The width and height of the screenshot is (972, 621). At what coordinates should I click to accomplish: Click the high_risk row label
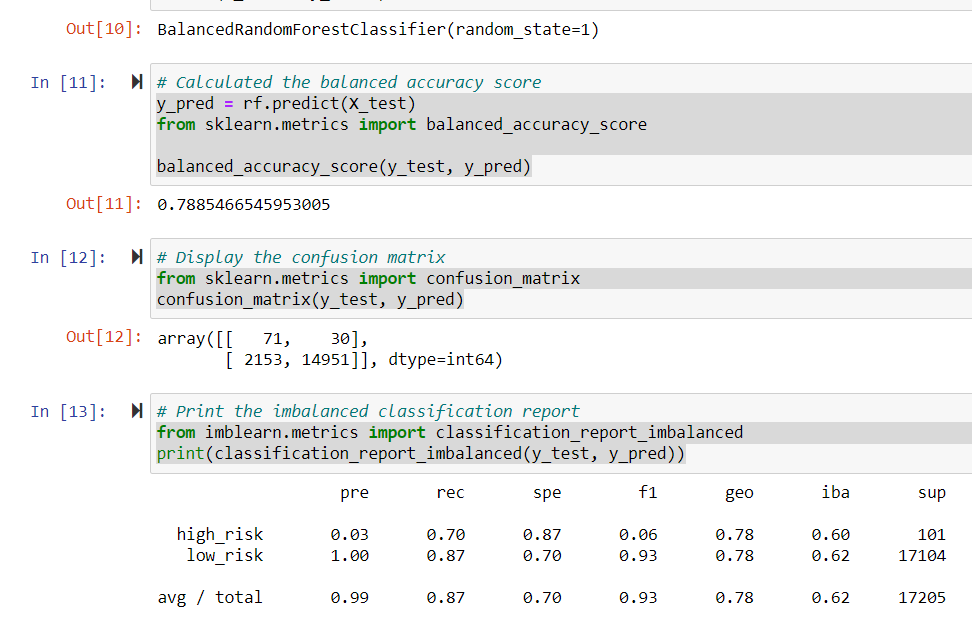click(x=220, y=534)
